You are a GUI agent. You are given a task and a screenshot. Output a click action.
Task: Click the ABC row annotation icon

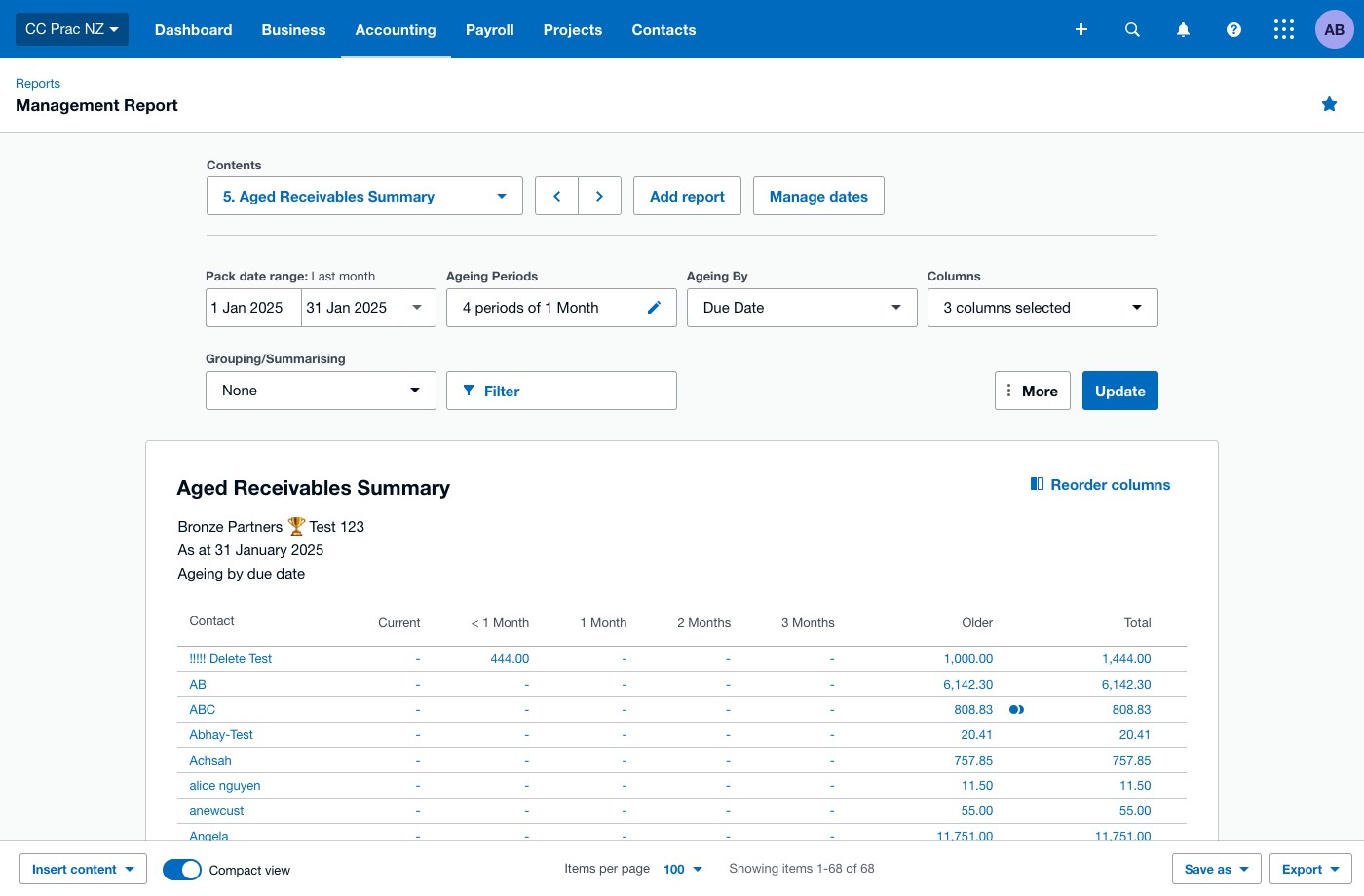[x=1016, y=710]
